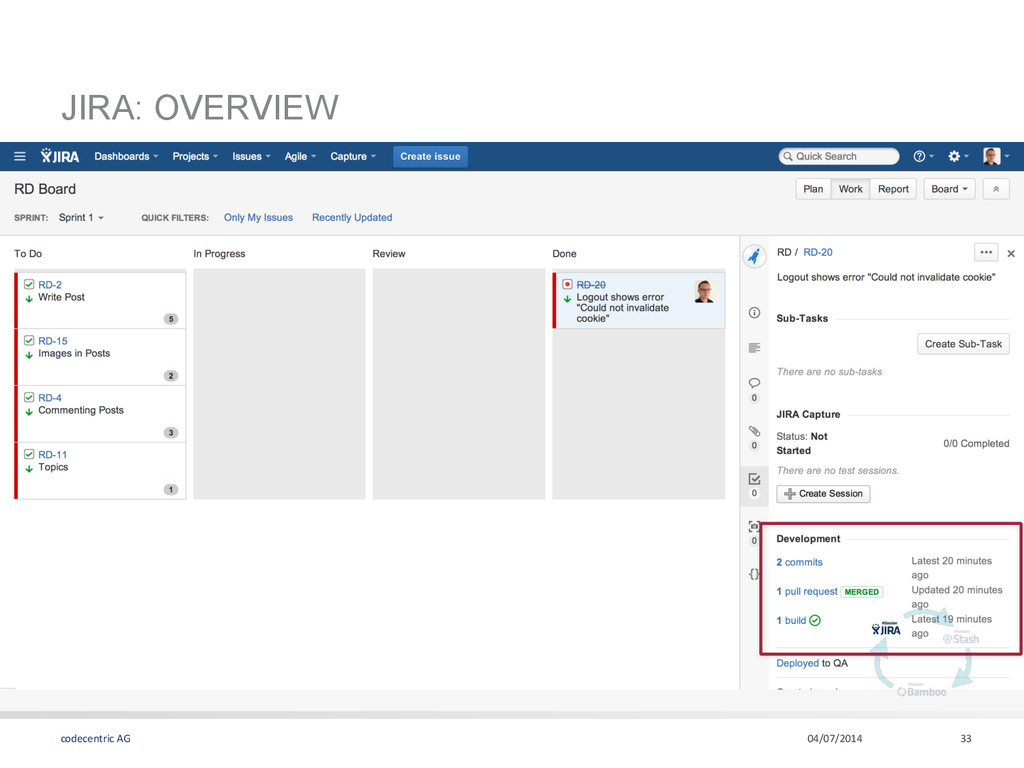1024x768 pixels.
Task: Open issue RD-11 link
Action: [52, 455]
